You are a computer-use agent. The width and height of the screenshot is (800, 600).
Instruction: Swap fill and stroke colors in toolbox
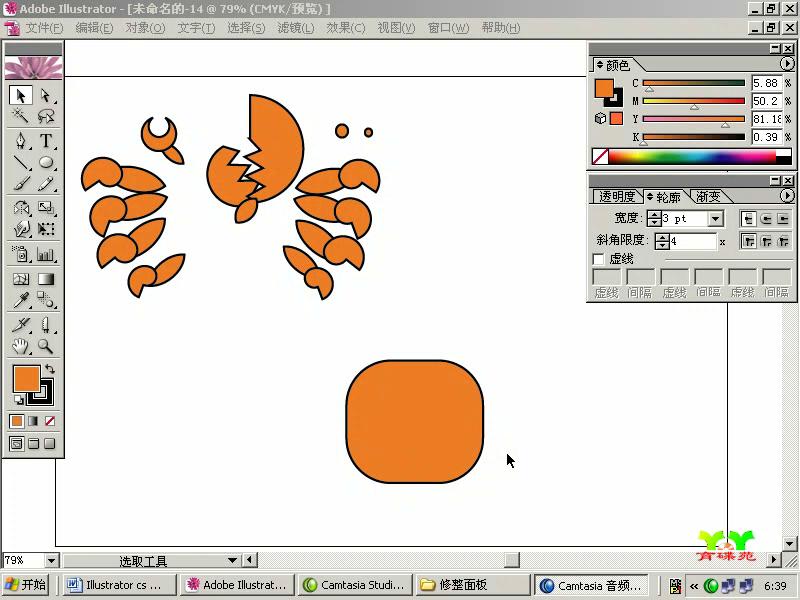tap(49, 368)
